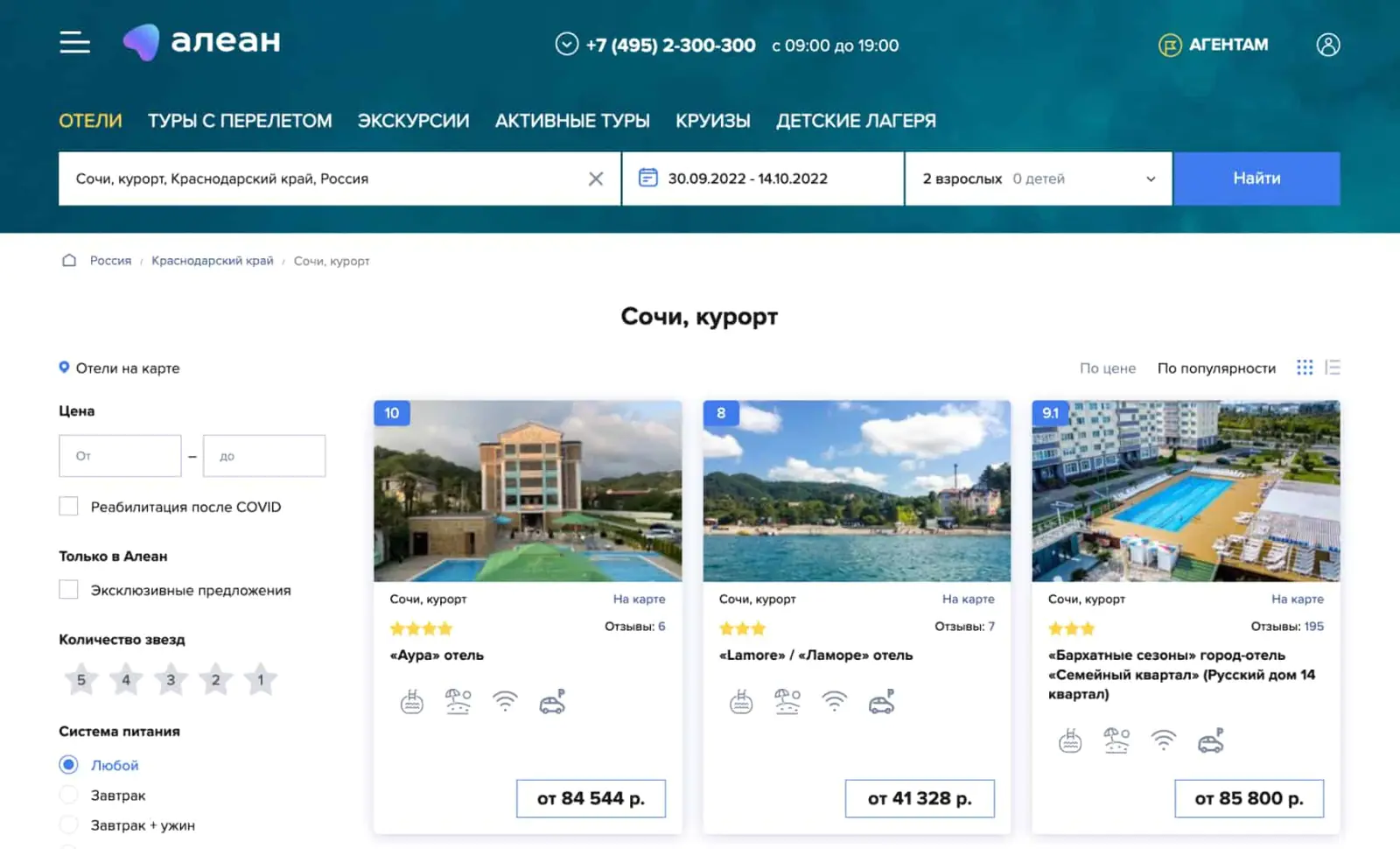
Task: Filter by 4 stars
Action: tap(126, 679)
